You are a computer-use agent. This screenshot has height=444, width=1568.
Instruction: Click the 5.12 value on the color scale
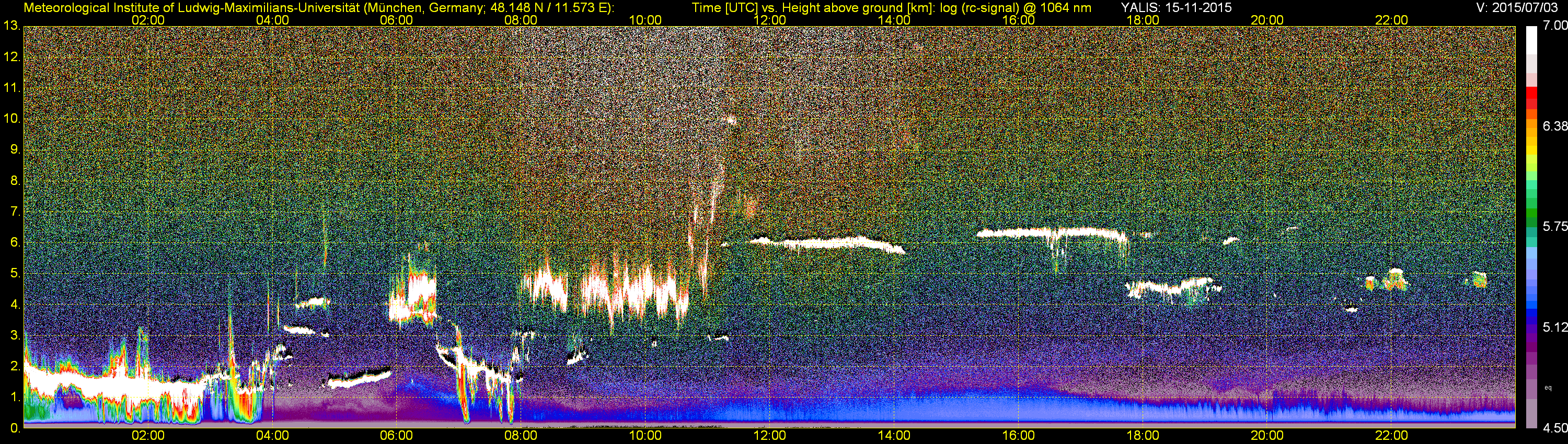1555,327
